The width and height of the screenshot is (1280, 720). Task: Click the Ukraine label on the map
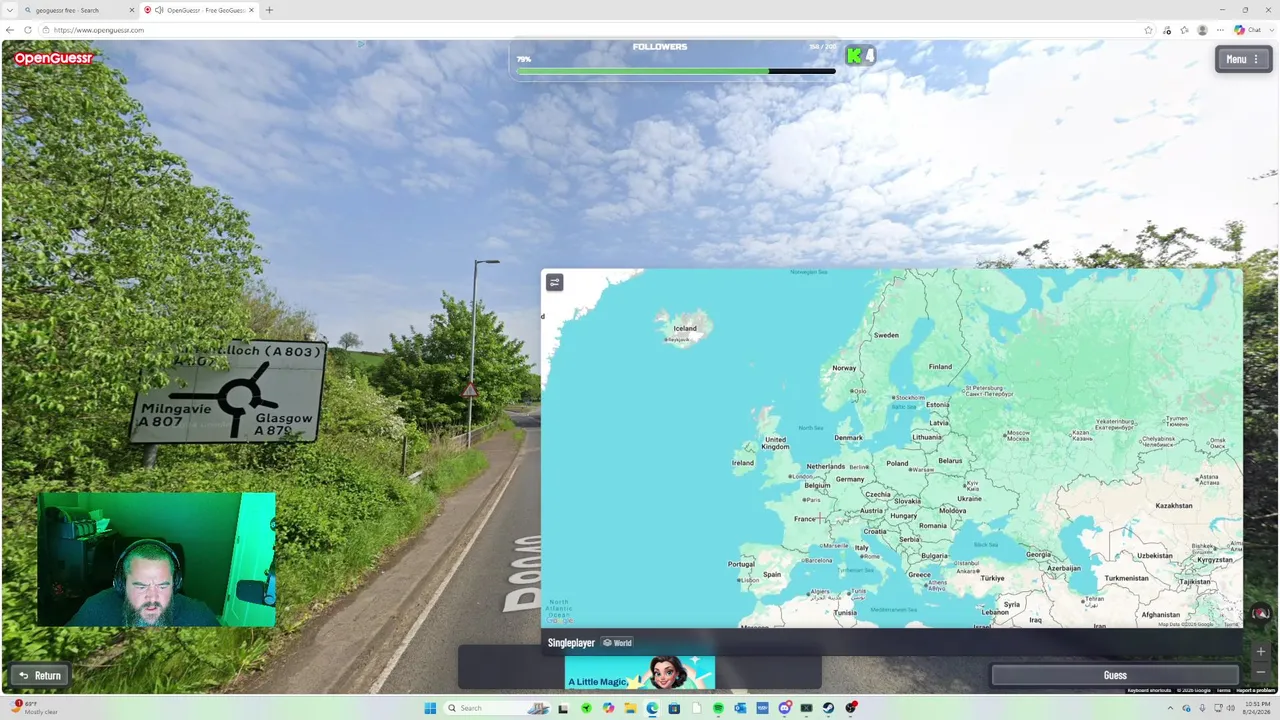pos(969,498)
